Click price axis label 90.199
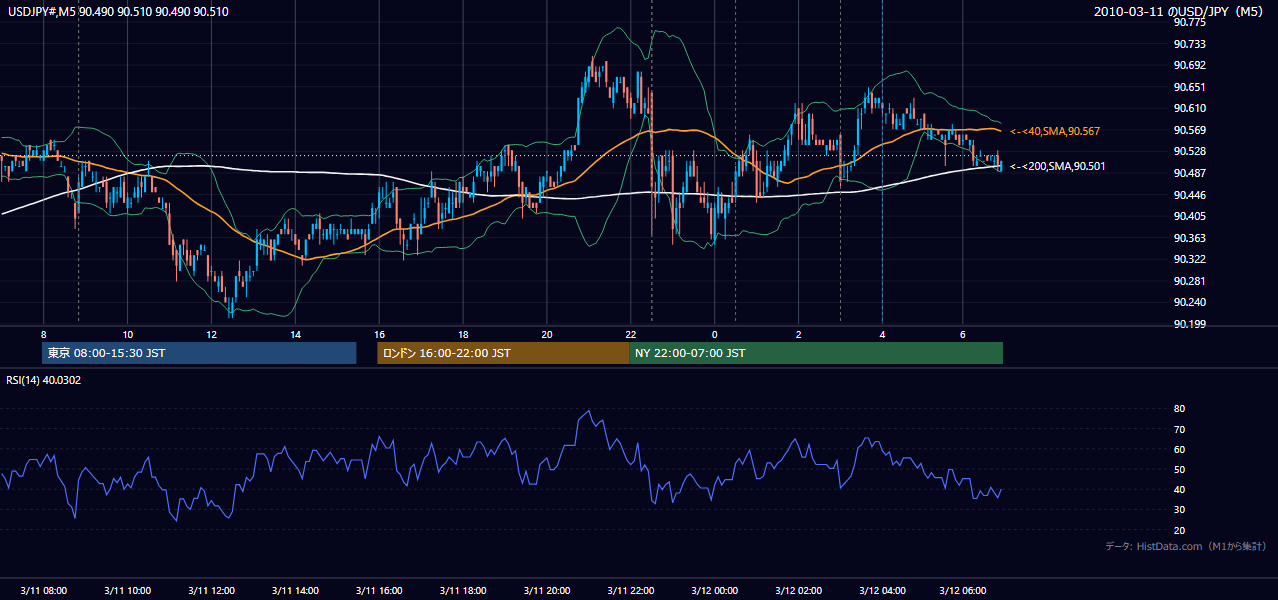1278x600 pixels. [x=1190, y=324]
